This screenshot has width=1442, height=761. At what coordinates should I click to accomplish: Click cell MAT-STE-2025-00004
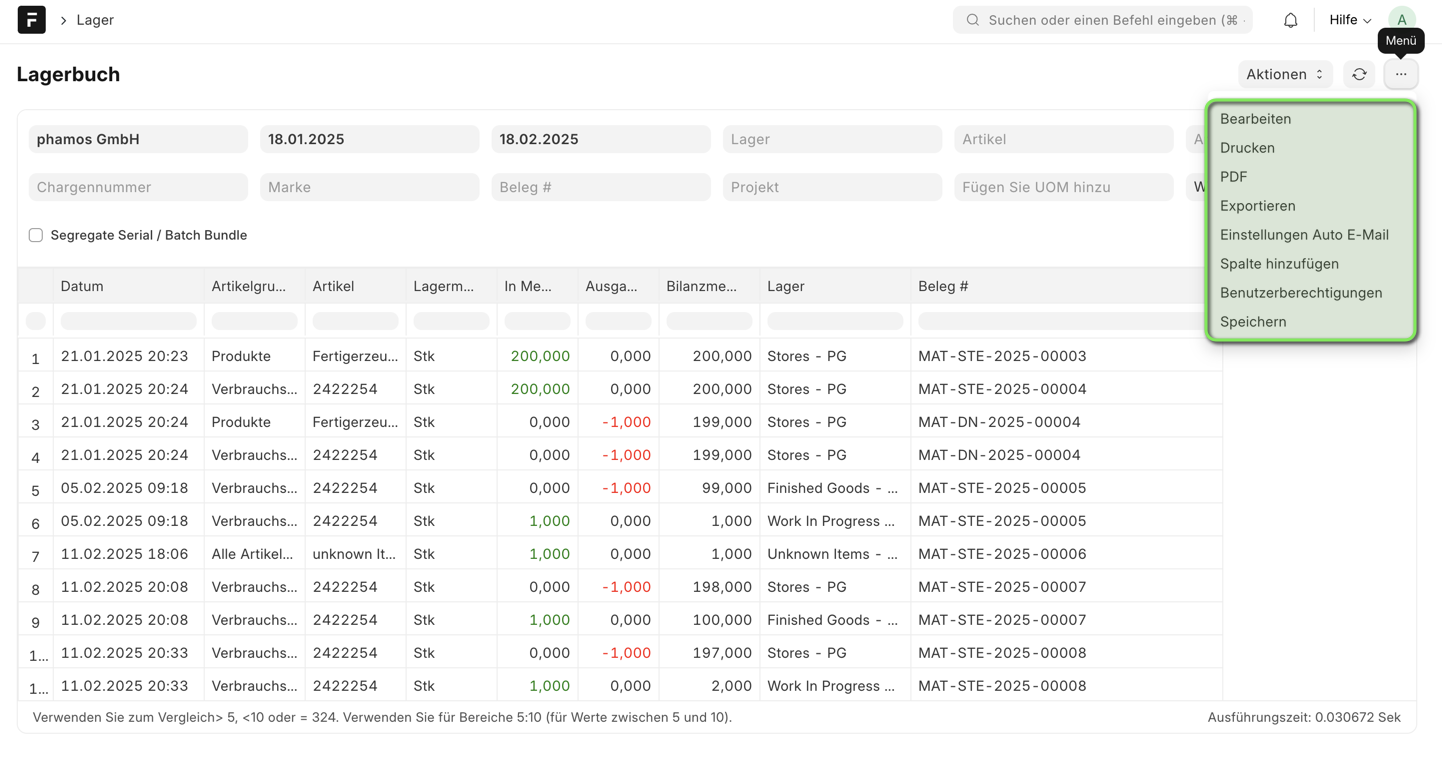[x=1066, y=389]
